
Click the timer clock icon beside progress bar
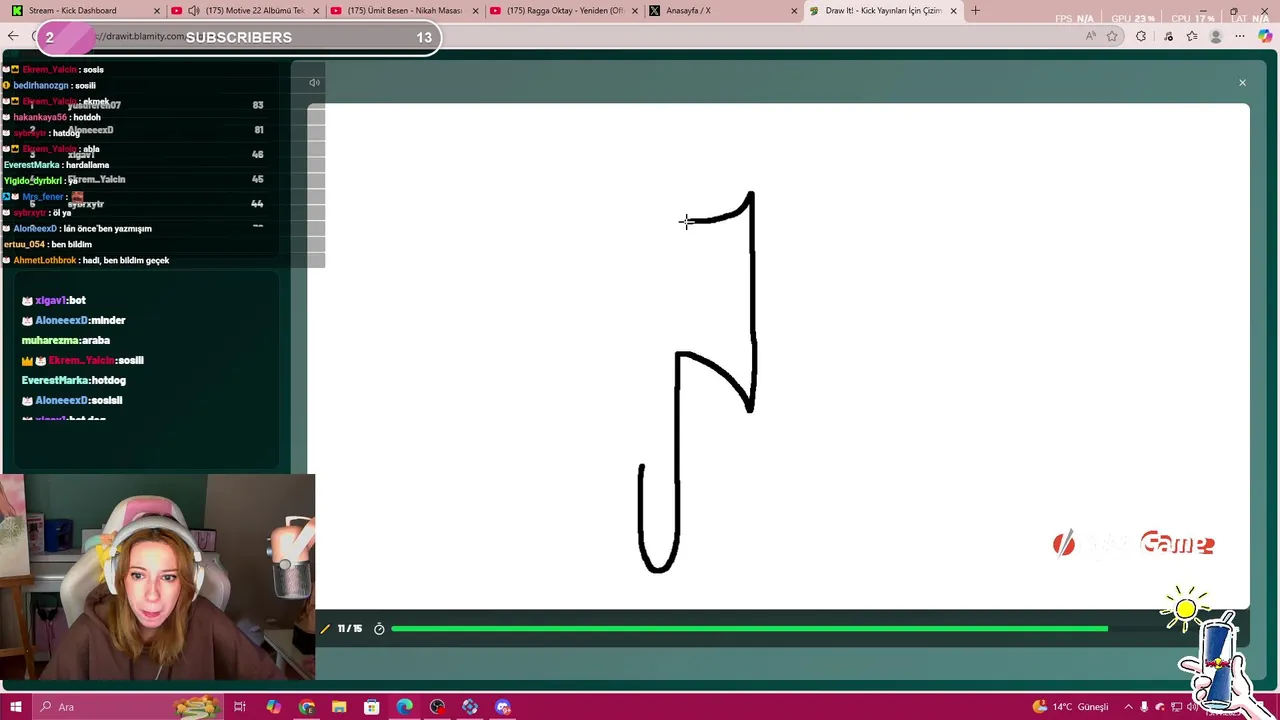pyautogui.click(x=379, y=629)
